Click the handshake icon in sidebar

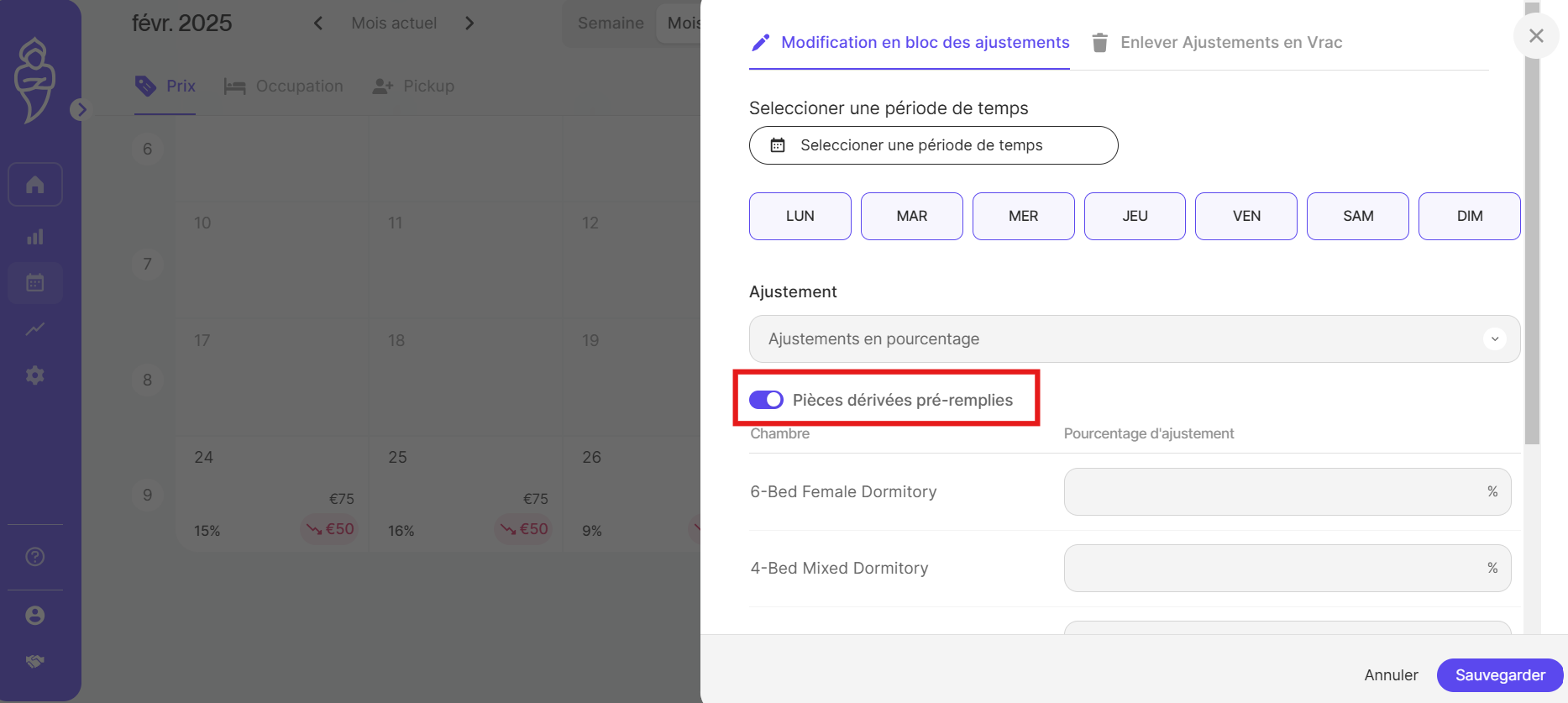tap(35, 662)
